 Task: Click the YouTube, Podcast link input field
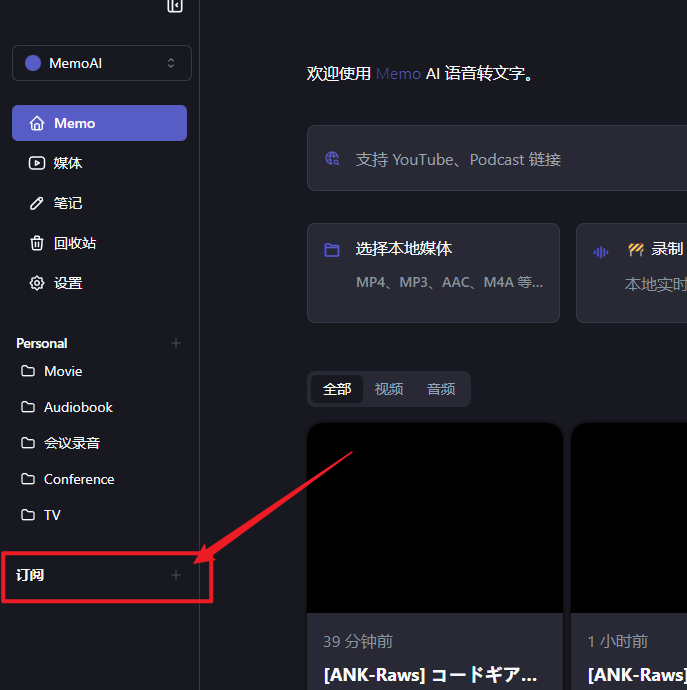pos(497,158)
